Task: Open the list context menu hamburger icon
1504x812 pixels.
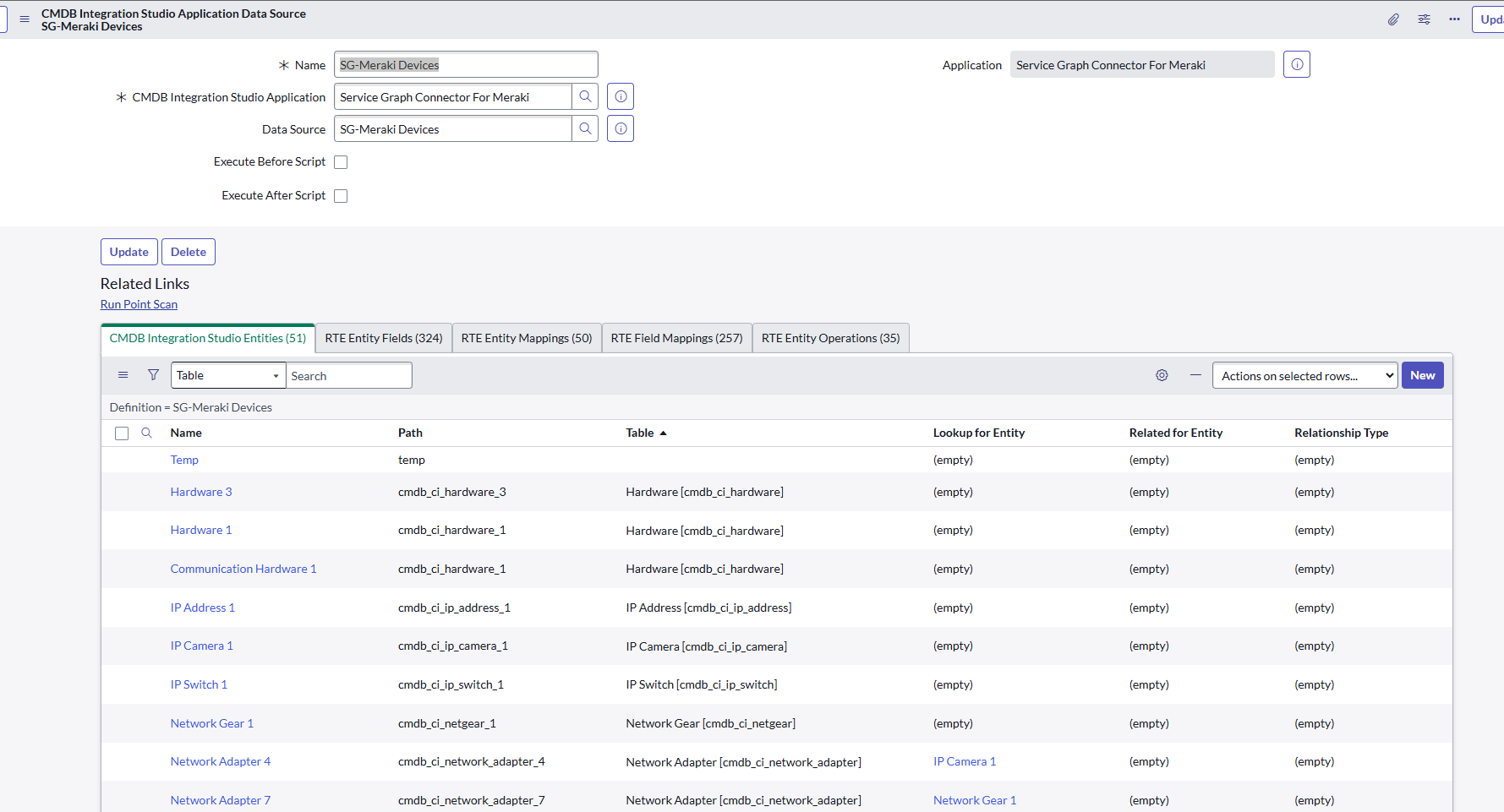Action: tap(123, 374)
